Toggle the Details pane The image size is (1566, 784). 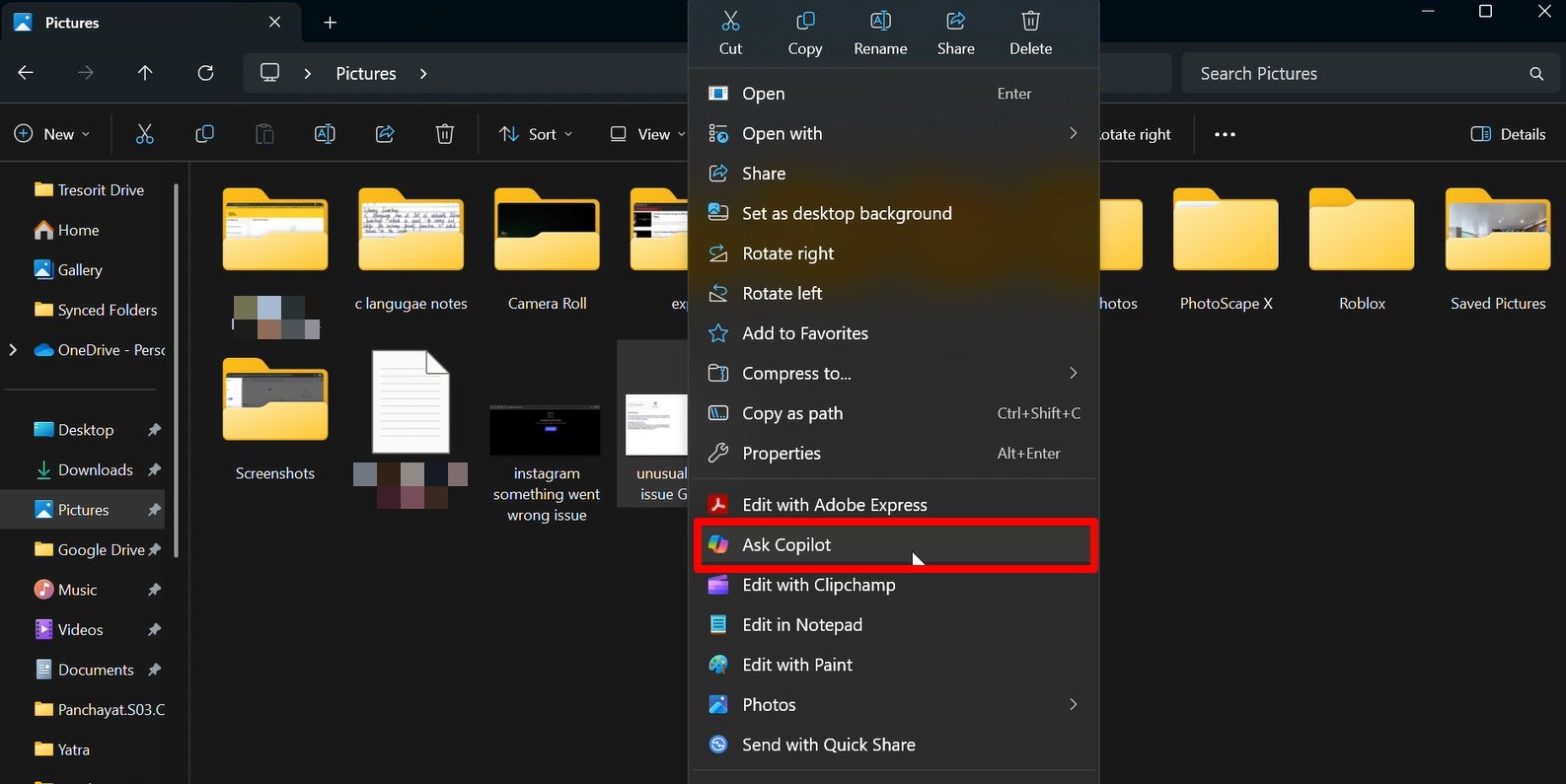[x=1508, y=134]
